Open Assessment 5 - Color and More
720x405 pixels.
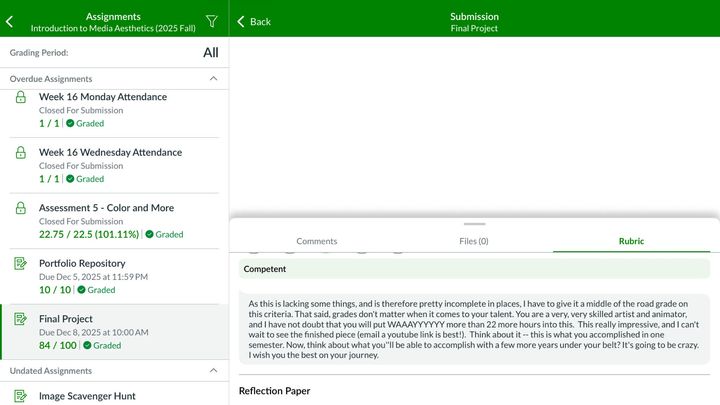coord(106,208)
